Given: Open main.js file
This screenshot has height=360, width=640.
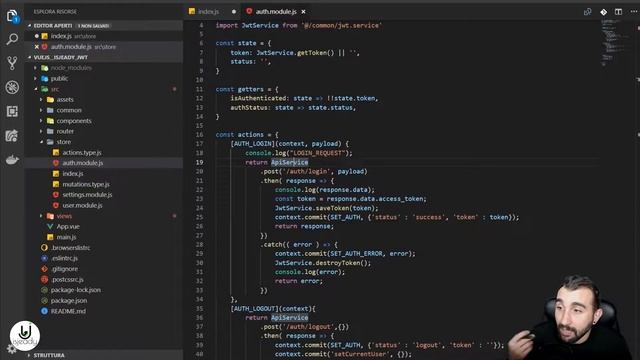Looking at the screenshot, I should (66, 237).
